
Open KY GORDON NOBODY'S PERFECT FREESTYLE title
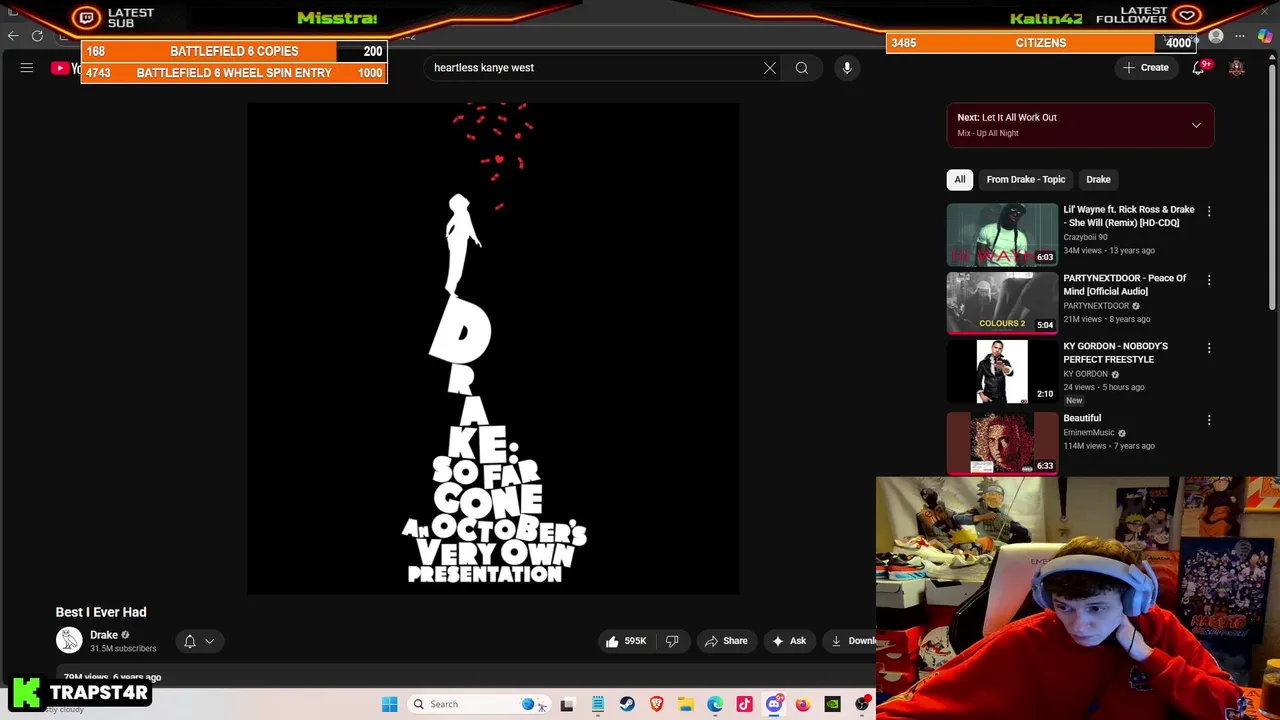pos(1115,353)
